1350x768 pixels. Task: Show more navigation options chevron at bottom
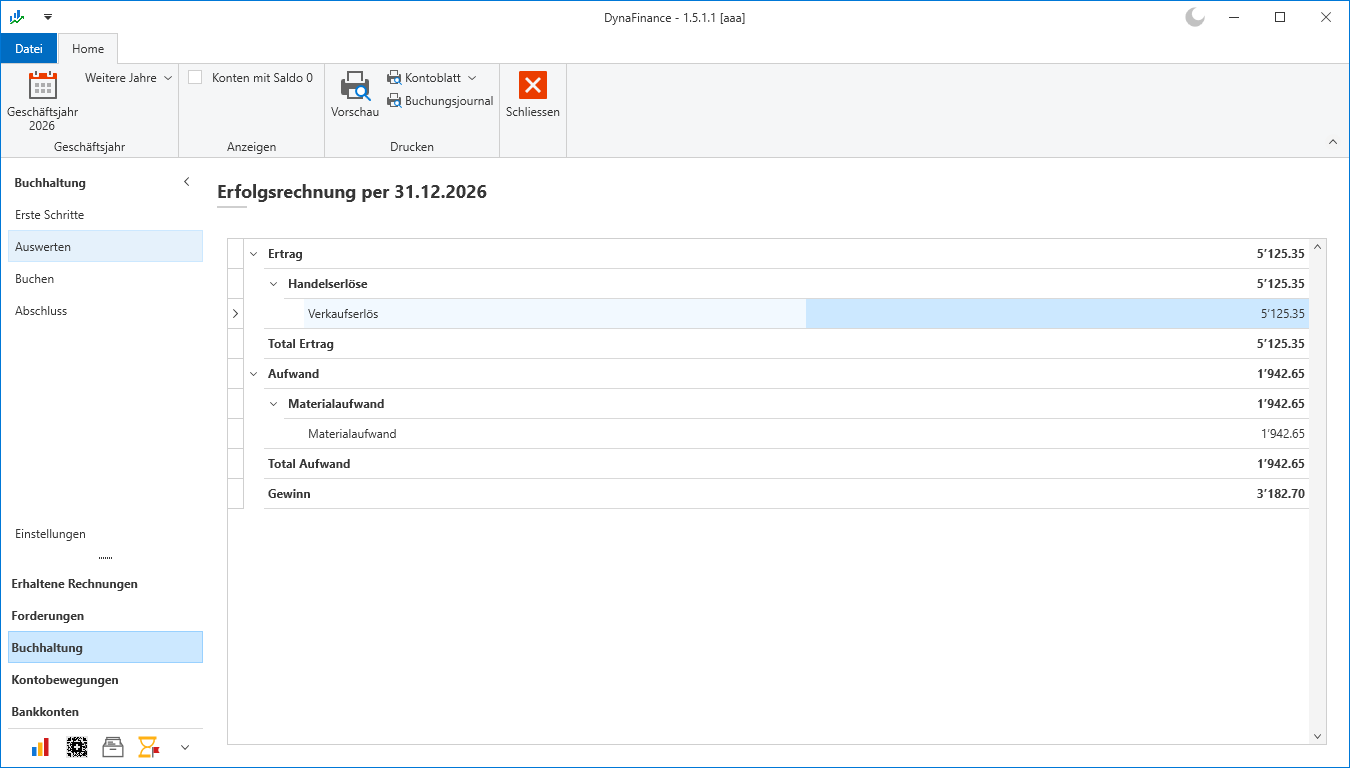185,747
